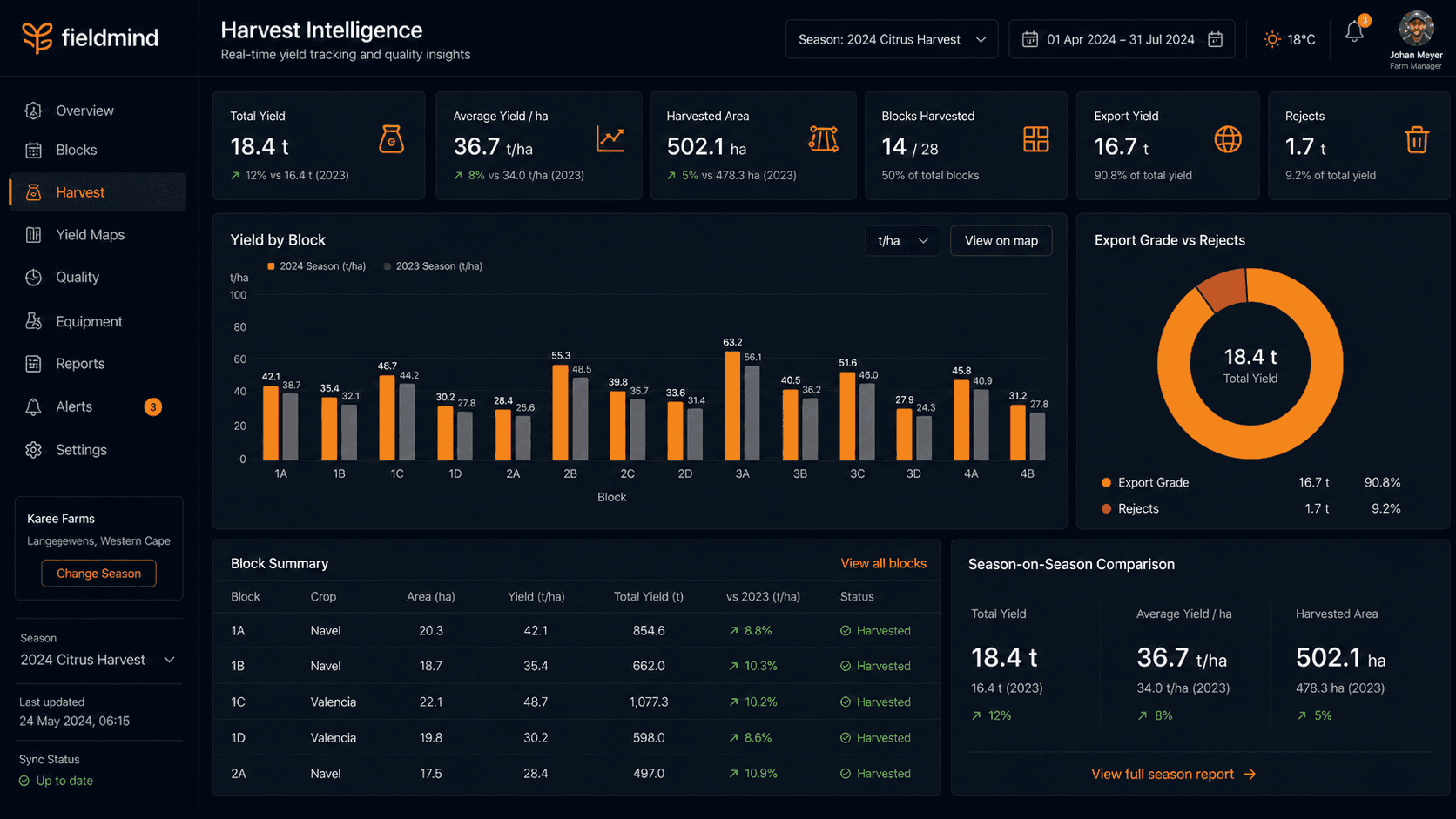Click the Rejects trash bin icon
Viewport: 1456px width, 819px height.
[1417, 139]
